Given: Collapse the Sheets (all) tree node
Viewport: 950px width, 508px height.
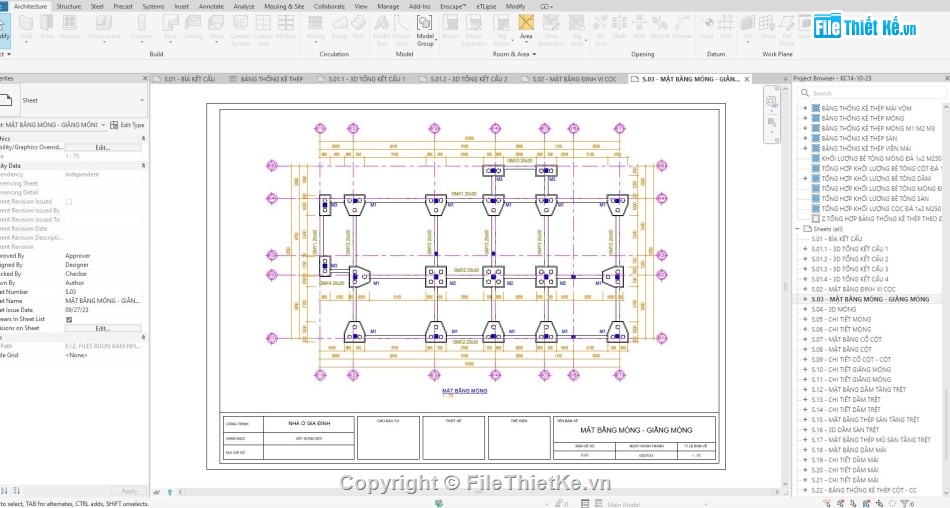Looking at the screenshot, I should 797,229.
